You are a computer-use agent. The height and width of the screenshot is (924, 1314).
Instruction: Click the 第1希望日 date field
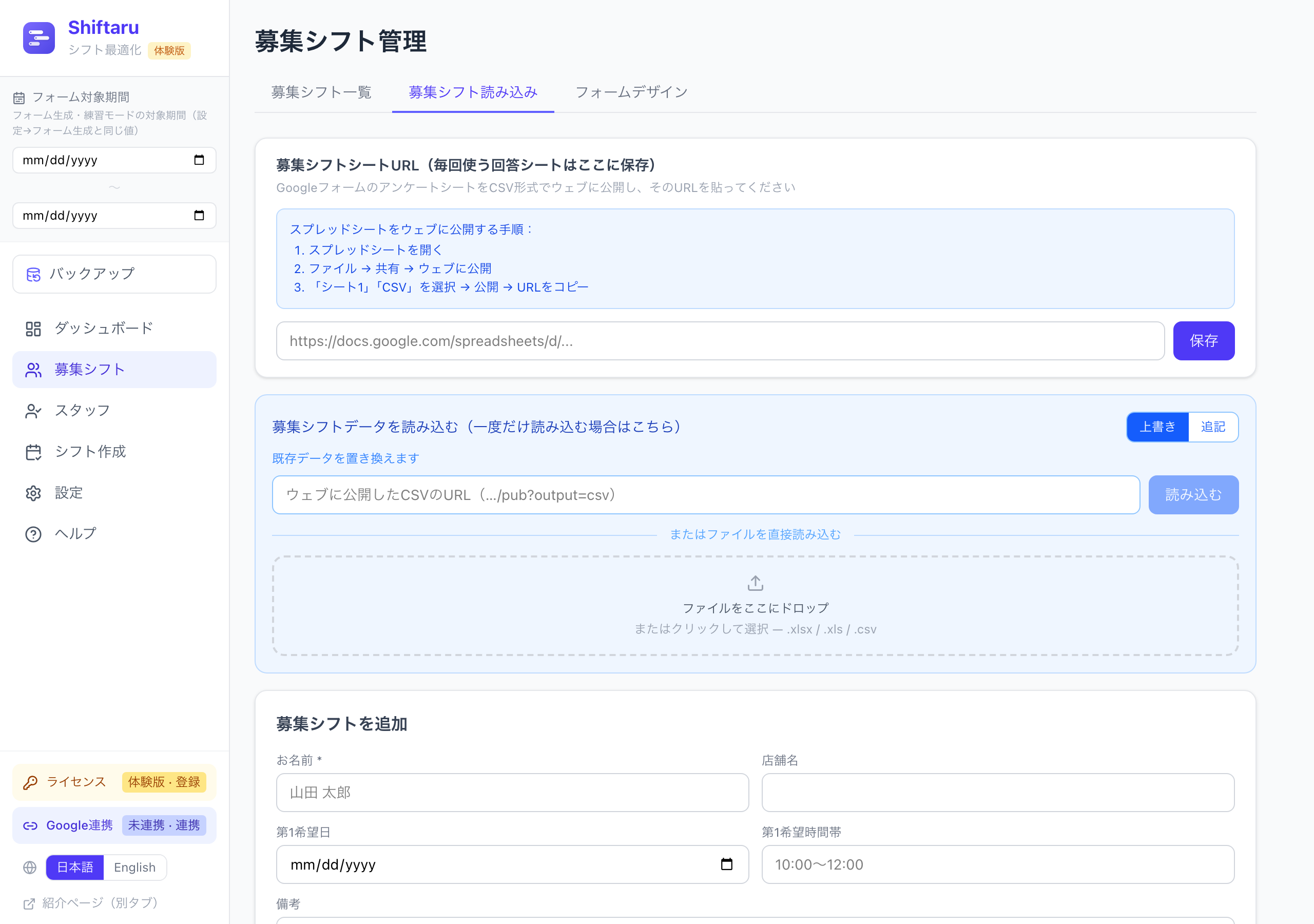pos(512,864)
